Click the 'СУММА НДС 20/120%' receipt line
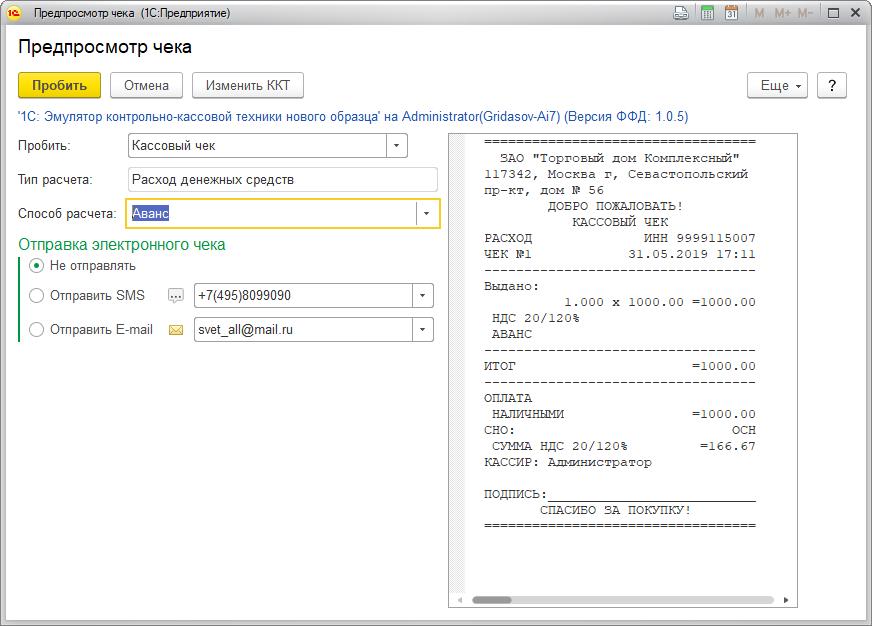The width and height of the screenshot is (872, 626). [620, 446]
